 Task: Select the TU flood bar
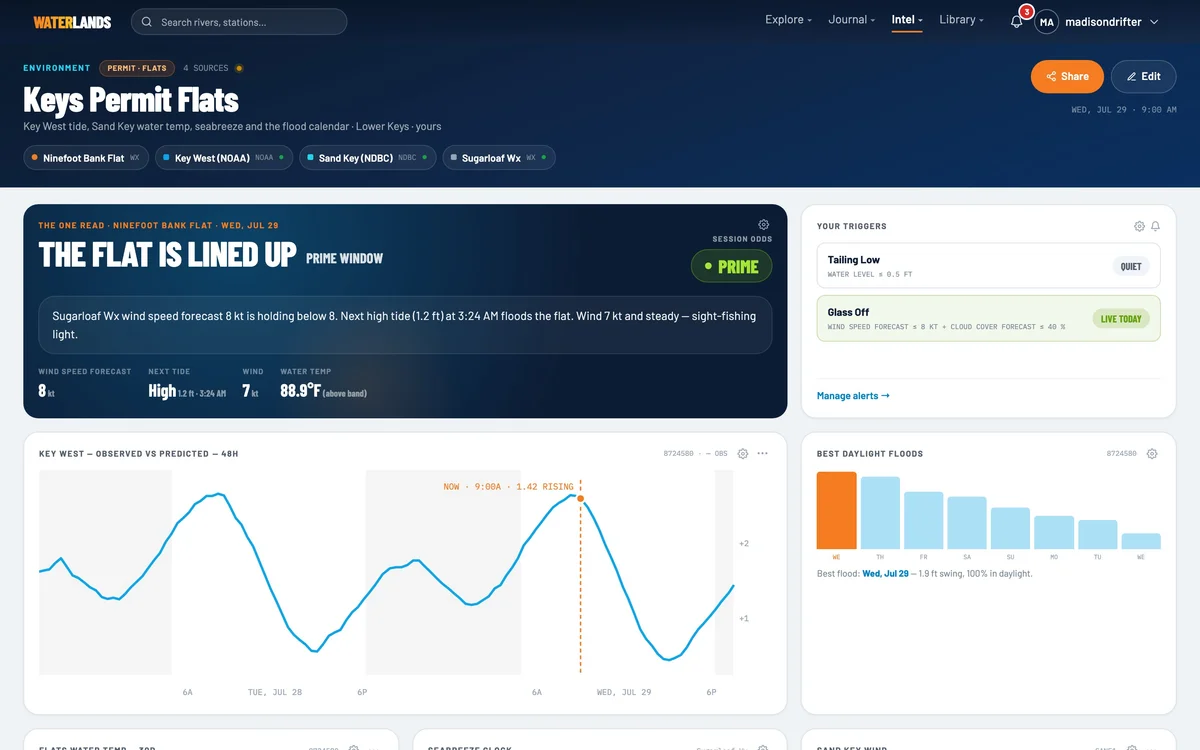[1097, 534]
